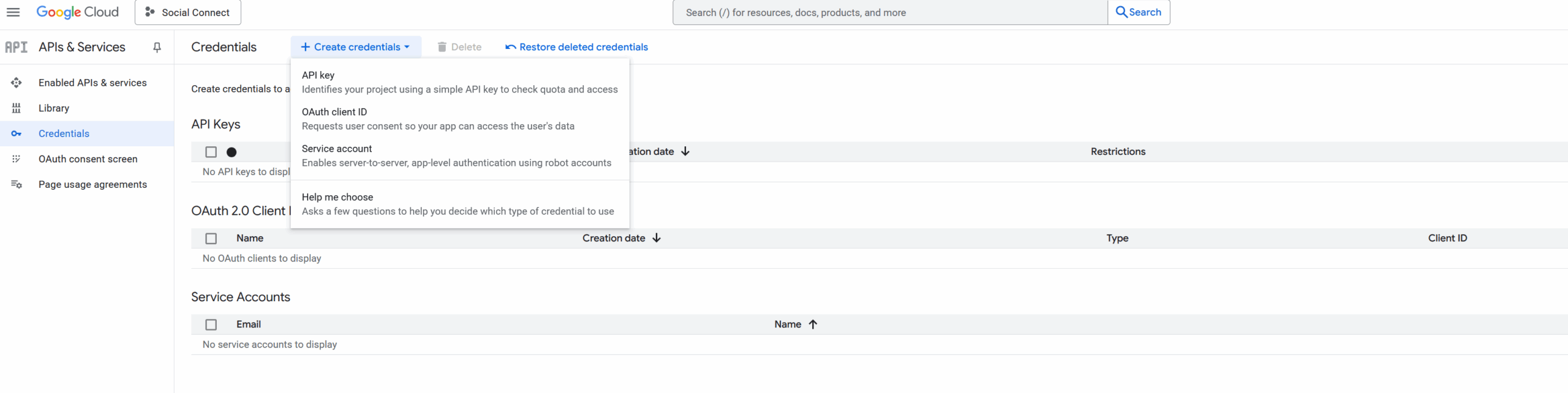Choose OAuth client ID option
This screenshot has width=1568, height=393.
click(x=460, y=119)
